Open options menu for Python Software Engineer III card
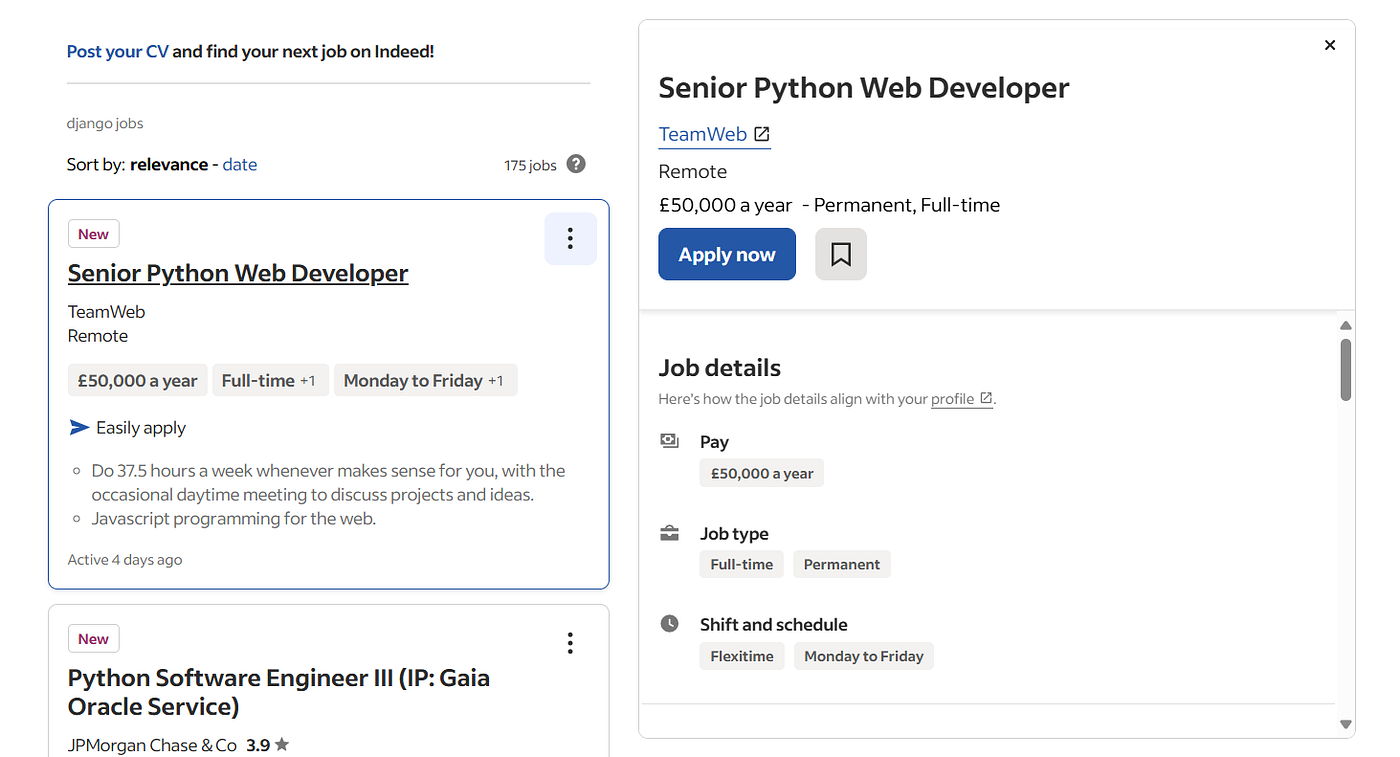The image size is (1400, 757). tap(570, 643)
